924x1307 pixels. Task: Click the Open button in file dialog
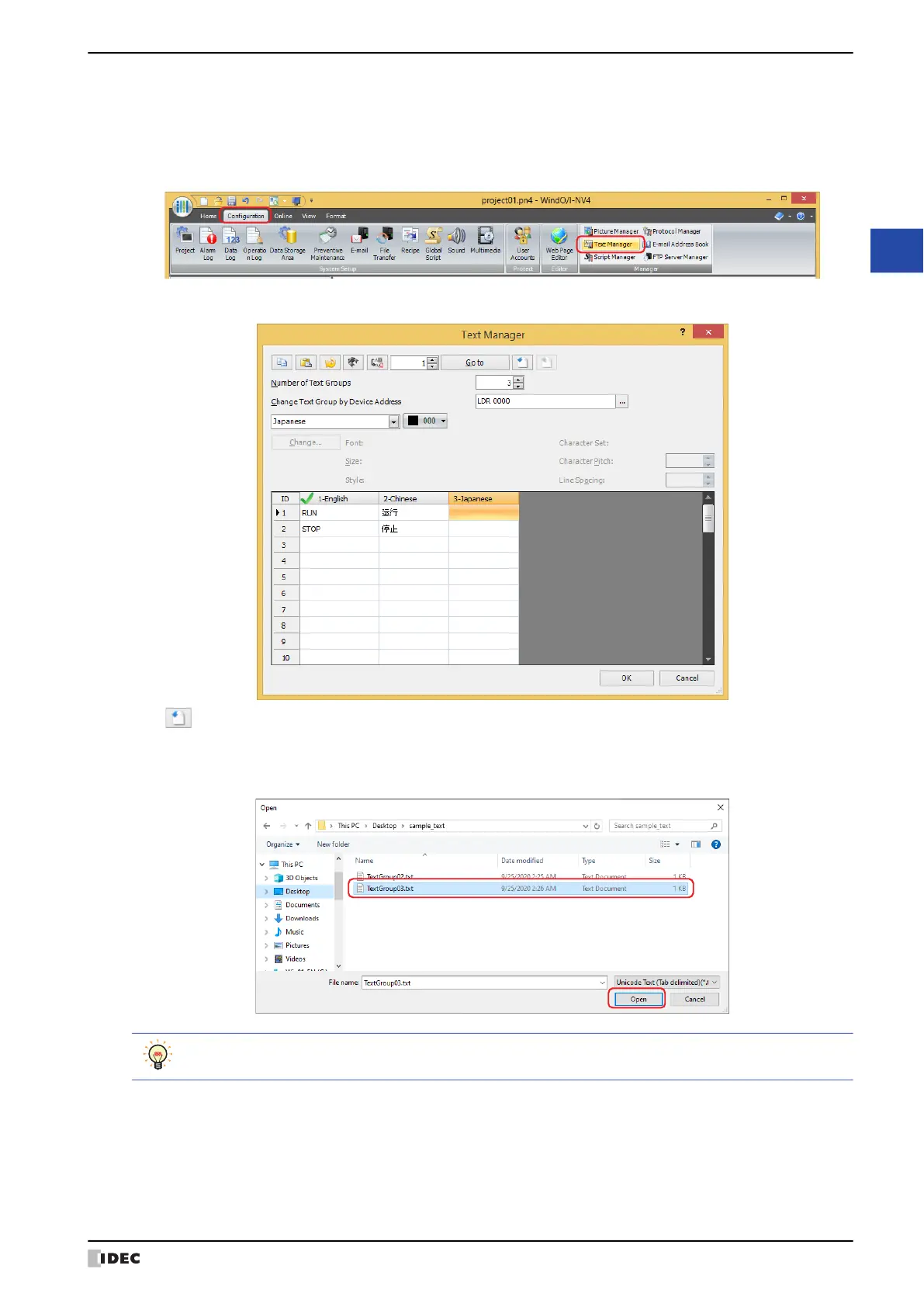pyautogui.click(x=638, y=1000)
